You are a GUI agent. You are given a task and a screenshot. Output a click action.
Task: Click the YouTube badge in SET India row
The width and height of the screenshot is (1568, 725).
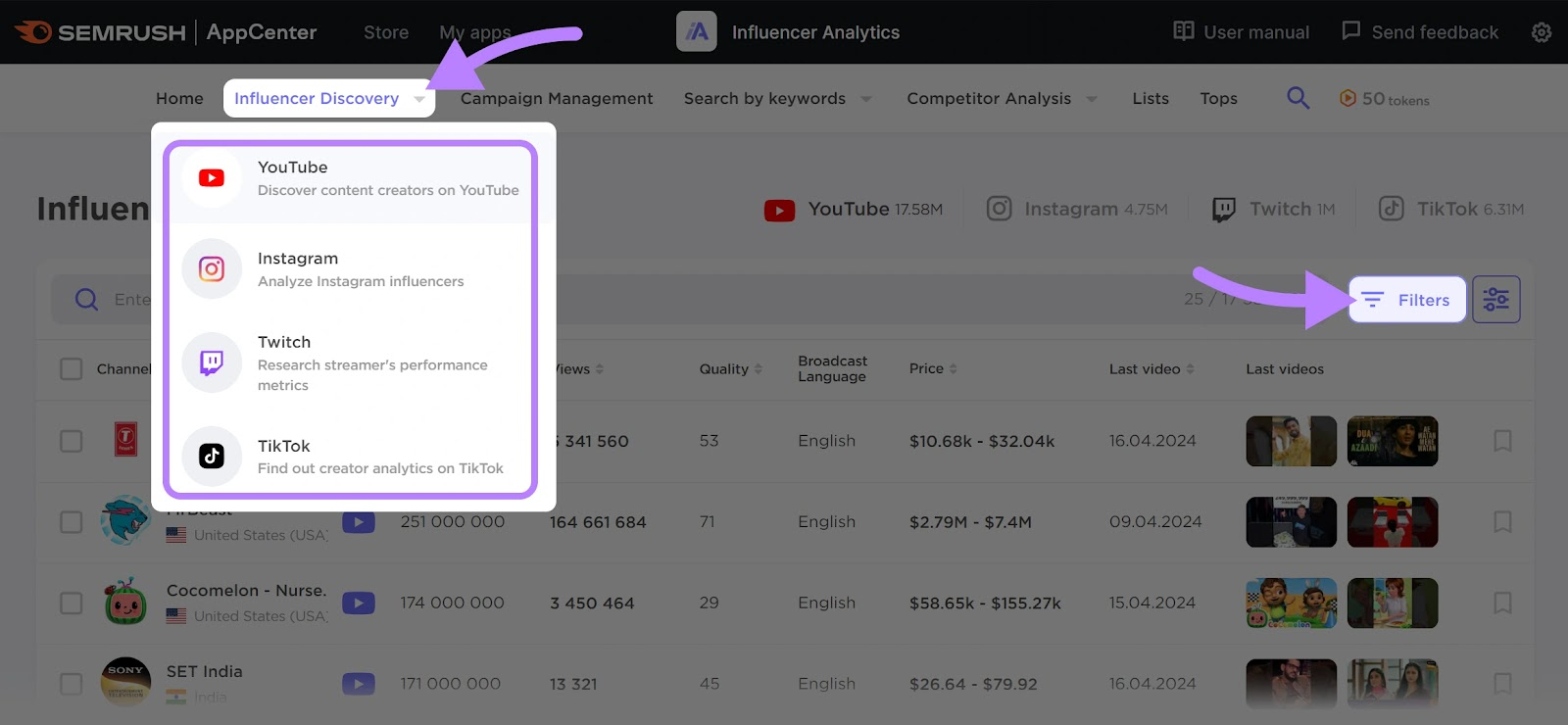click(x=359, y=684)
